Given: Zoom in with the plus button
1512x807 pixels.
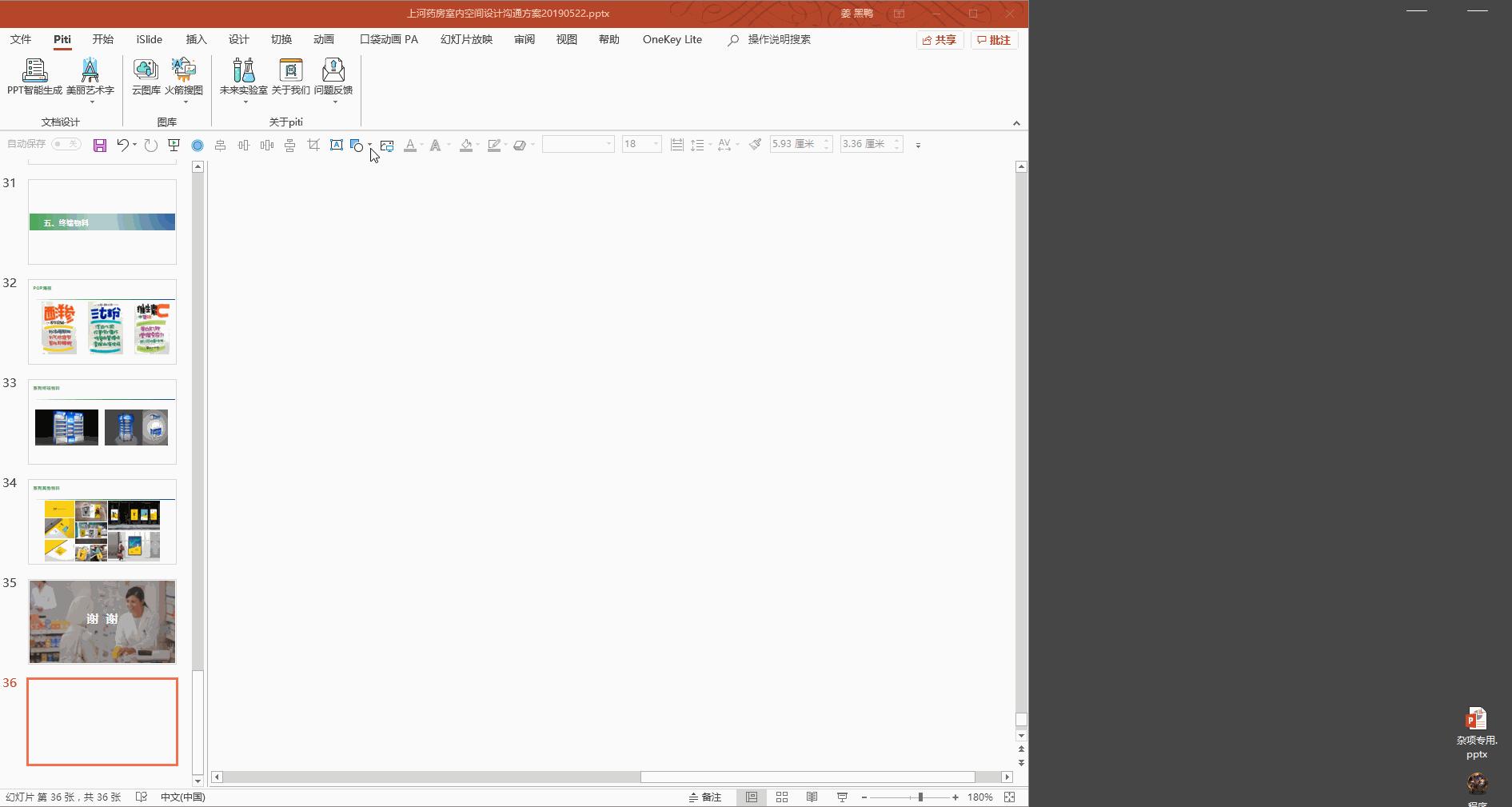Looking at the screenshot, I should (x=955, y=797).
